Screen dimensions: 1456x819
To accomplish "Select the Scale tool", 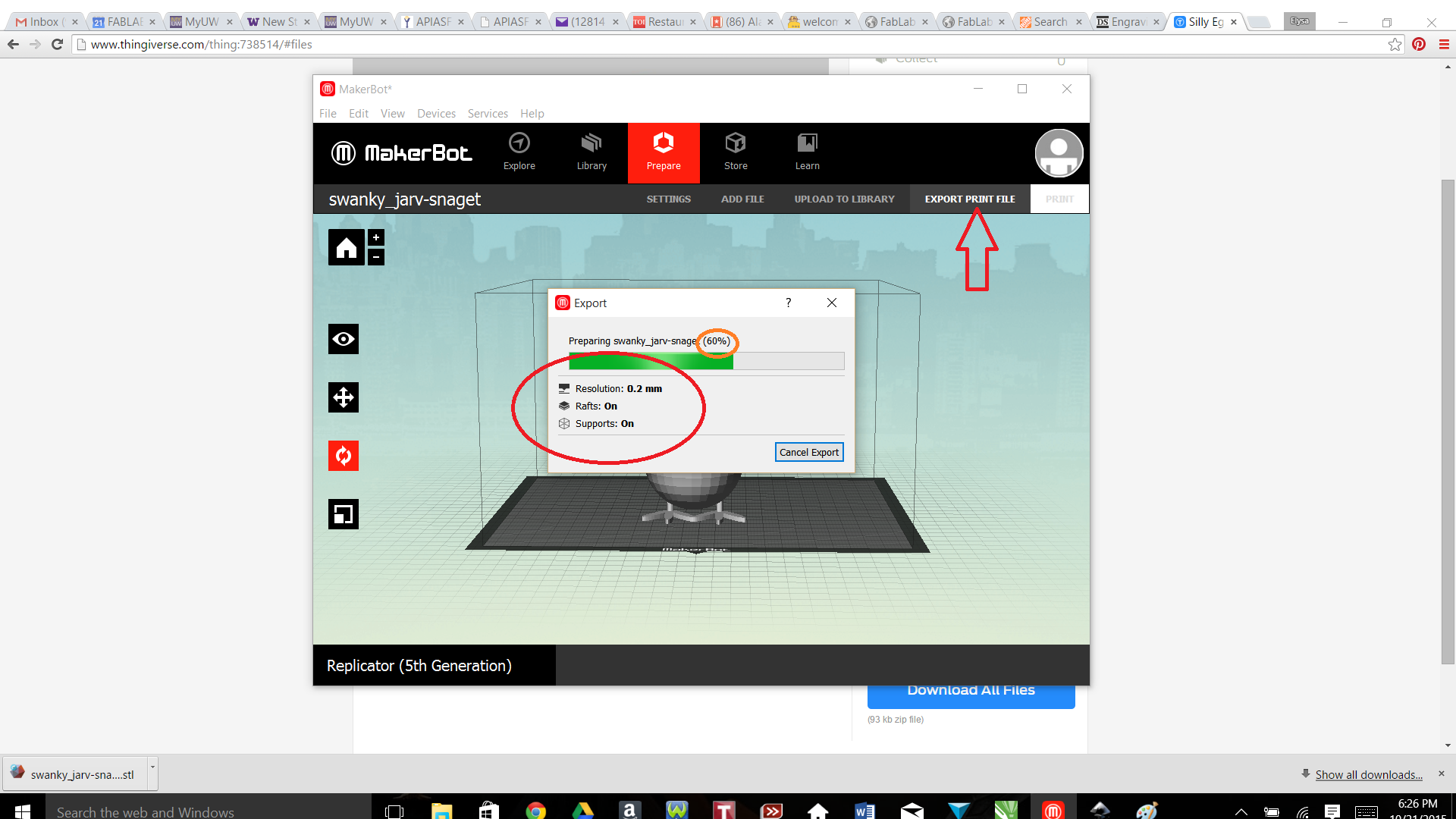I will coord(344,514).
